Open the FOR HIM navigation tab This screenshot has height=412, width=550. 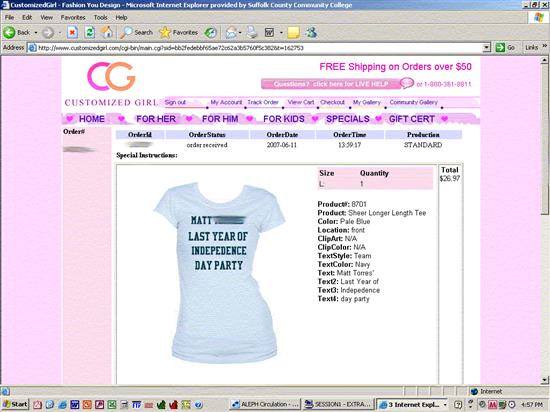220,119
